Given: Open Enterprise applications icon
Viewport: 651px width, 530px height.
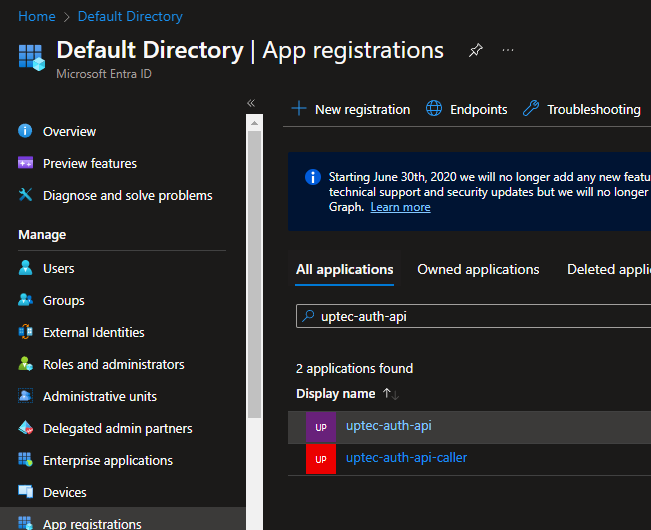Looking at the screenshot, I should [x=26, y=460].
